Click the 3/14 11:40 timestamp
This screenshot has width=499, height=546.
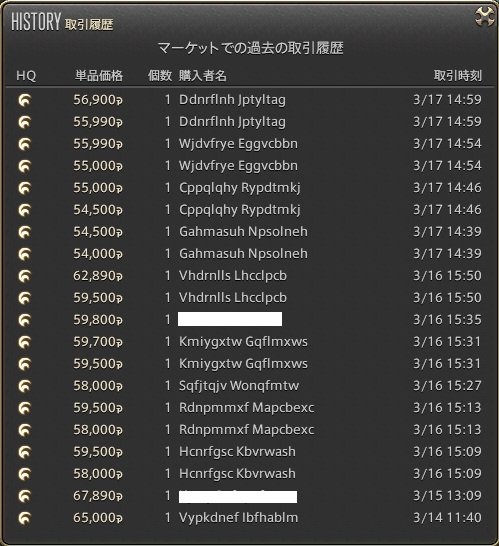pyautogui.click(x=447, y=518)
